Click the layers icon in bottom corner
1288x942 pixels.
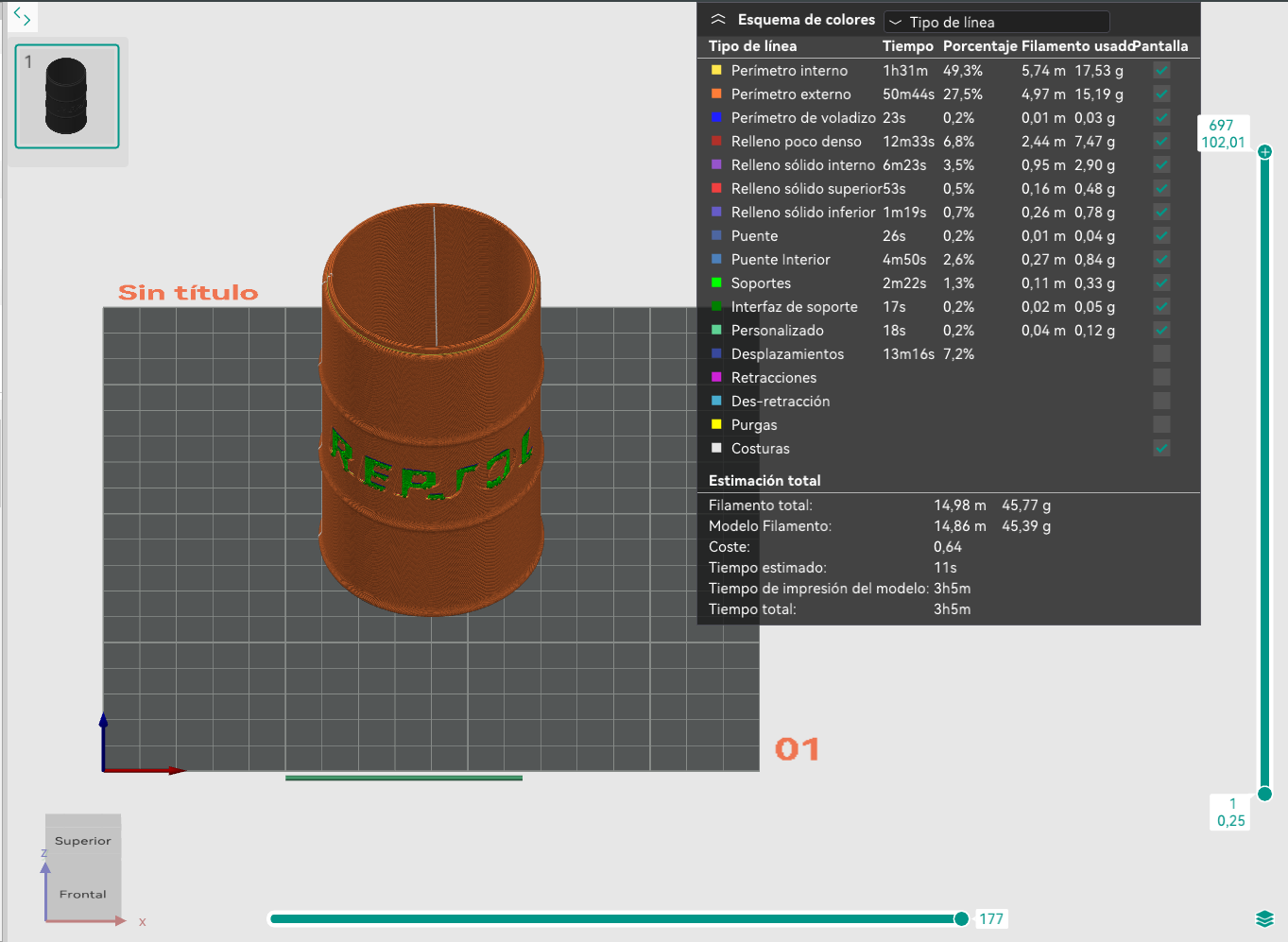click(x=1264, y=918)
